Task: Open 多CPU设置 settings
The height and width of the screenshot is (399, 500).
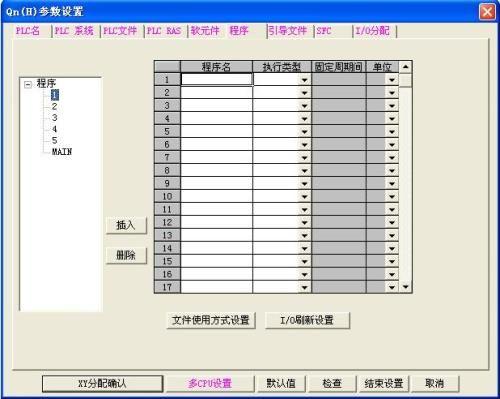Action: click(x=210, y=384)
